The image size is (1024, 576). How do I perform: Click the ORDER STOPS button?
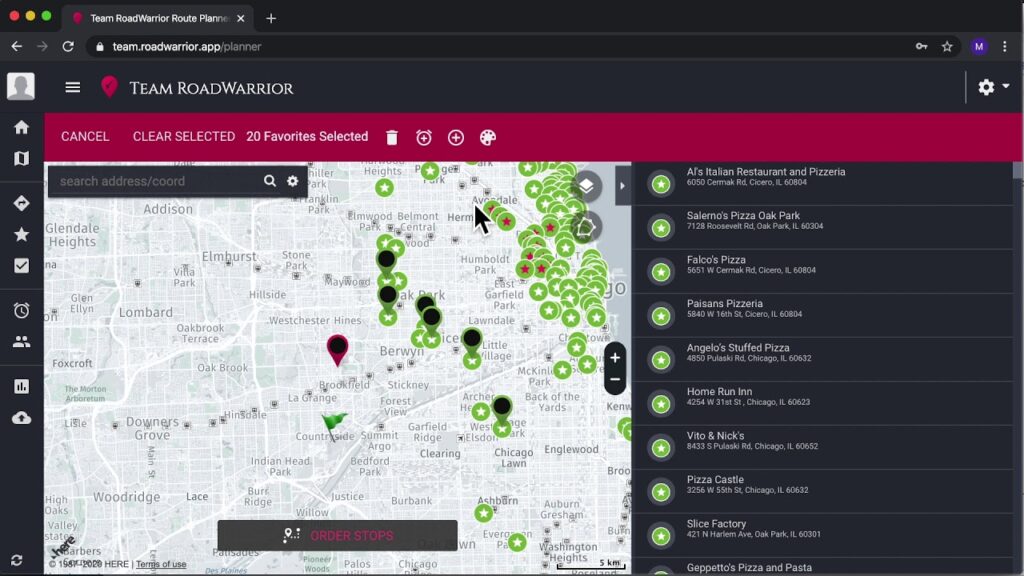338,536
